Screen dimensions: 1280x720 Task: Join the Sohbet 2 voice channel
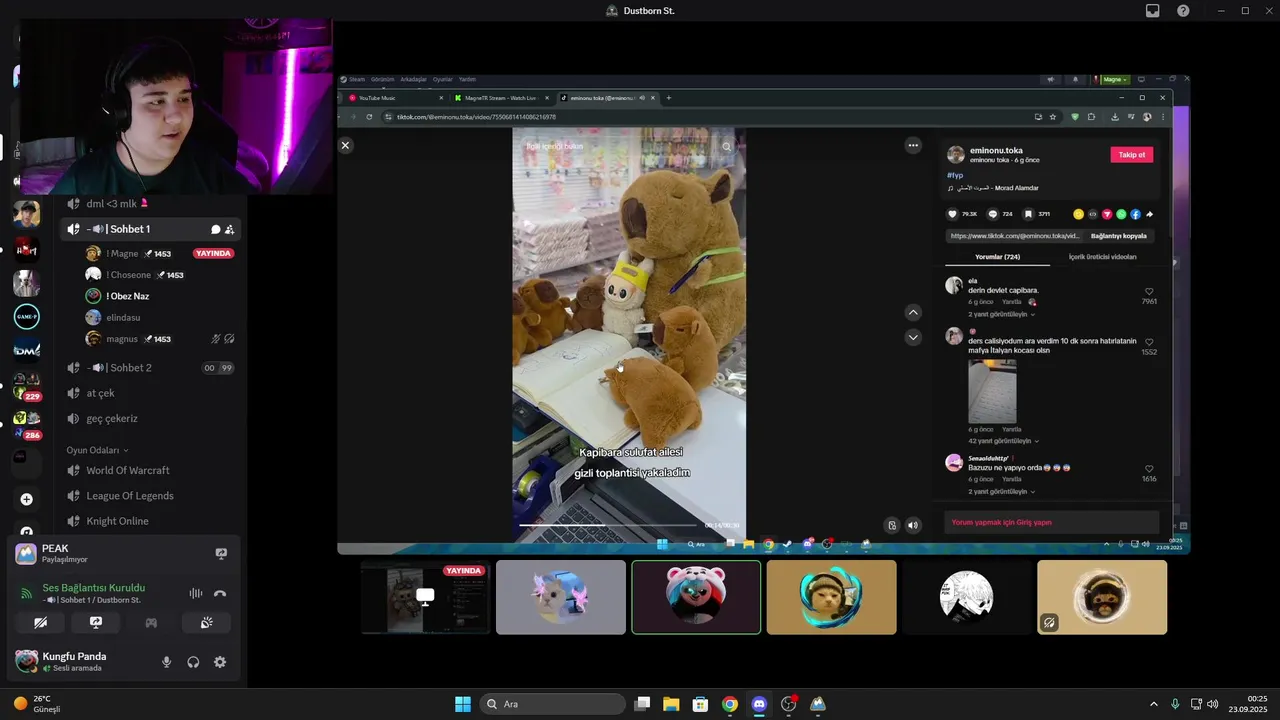152,368
